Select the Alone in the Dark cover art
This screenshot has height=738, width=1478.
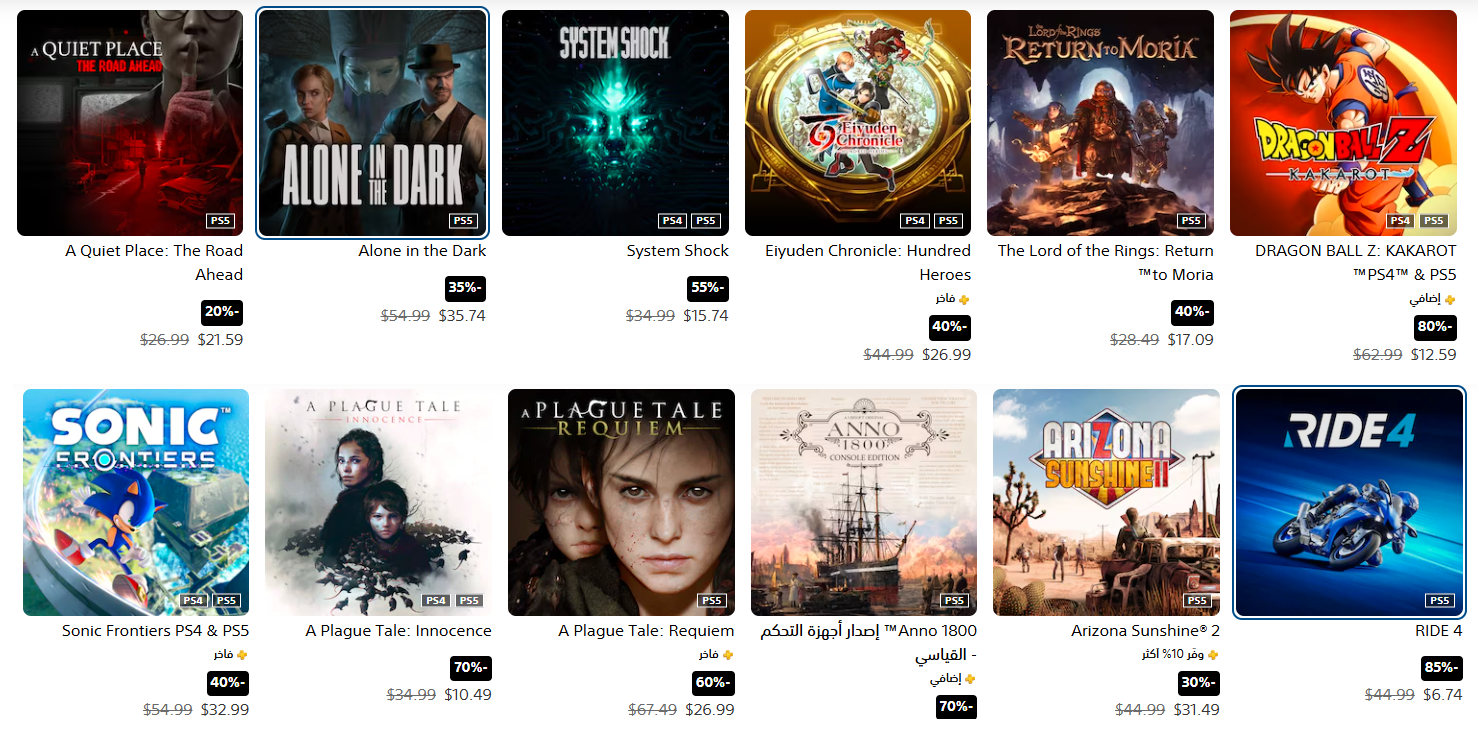372,123
